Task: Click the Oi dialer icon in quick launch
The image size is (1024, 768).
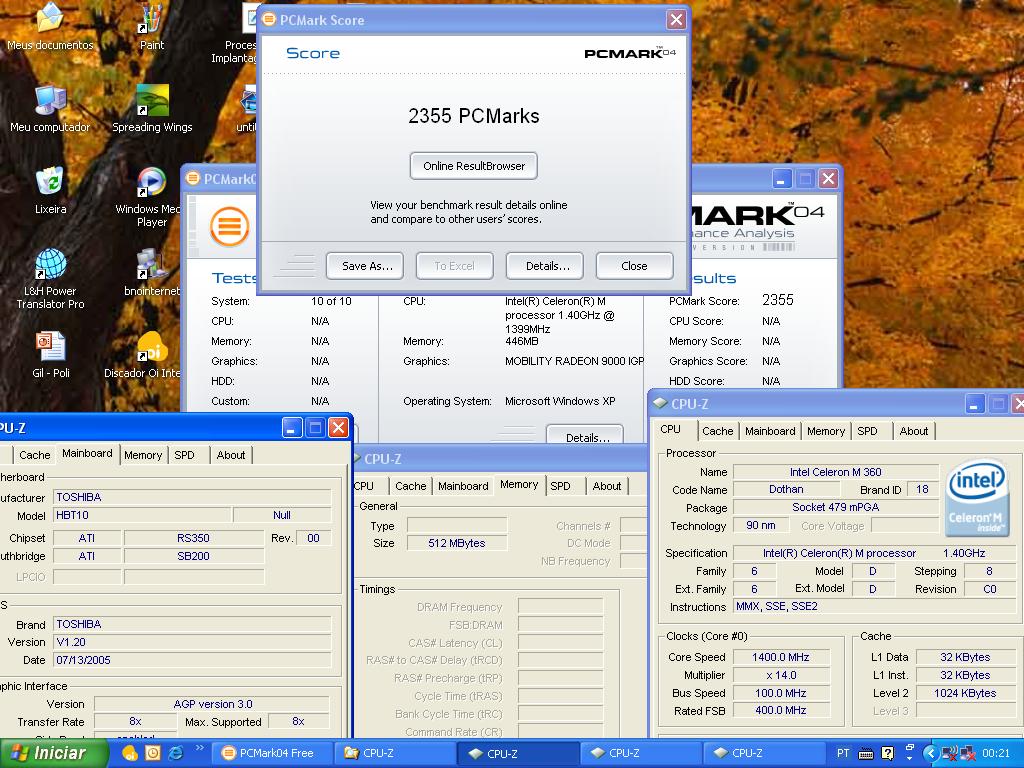Action: (x=130, y=753)
